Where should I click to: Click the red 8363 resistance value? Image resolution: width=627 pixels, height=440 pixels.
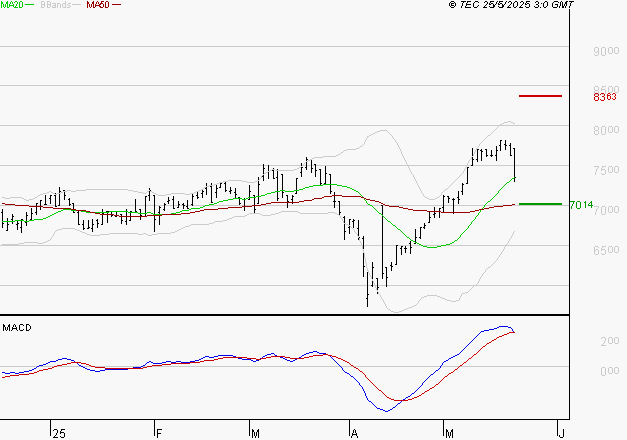click(605, 97)
